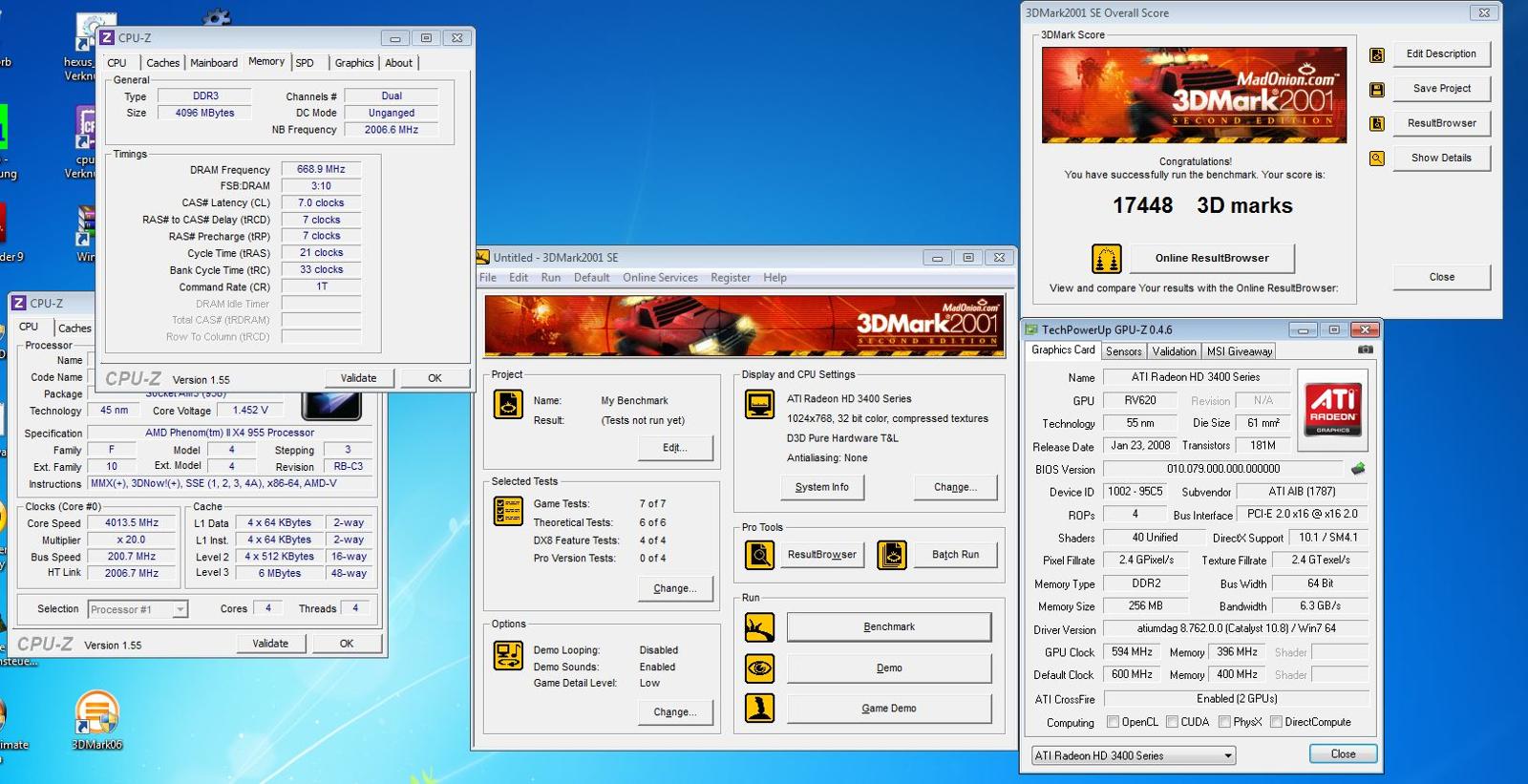Toggle the OpenCL checkbox in GPU-Z
1528x784 pixels.
click(1113, 722)
